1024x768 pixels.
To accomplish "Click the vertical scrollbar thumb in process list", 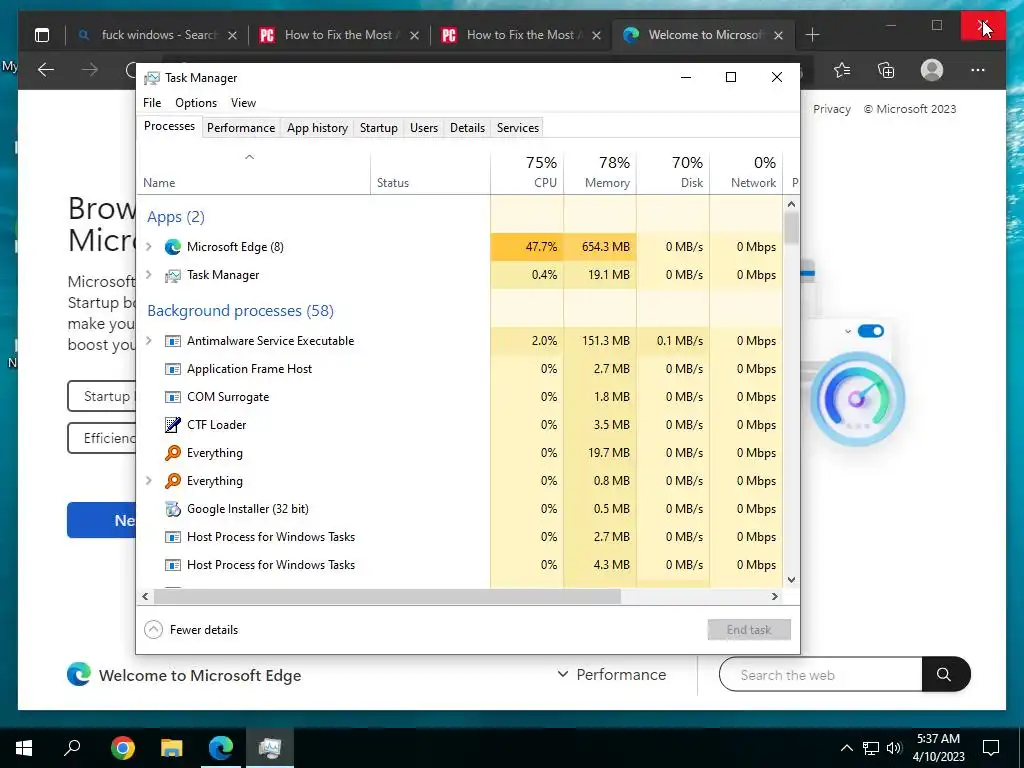I will coord(792,228).
